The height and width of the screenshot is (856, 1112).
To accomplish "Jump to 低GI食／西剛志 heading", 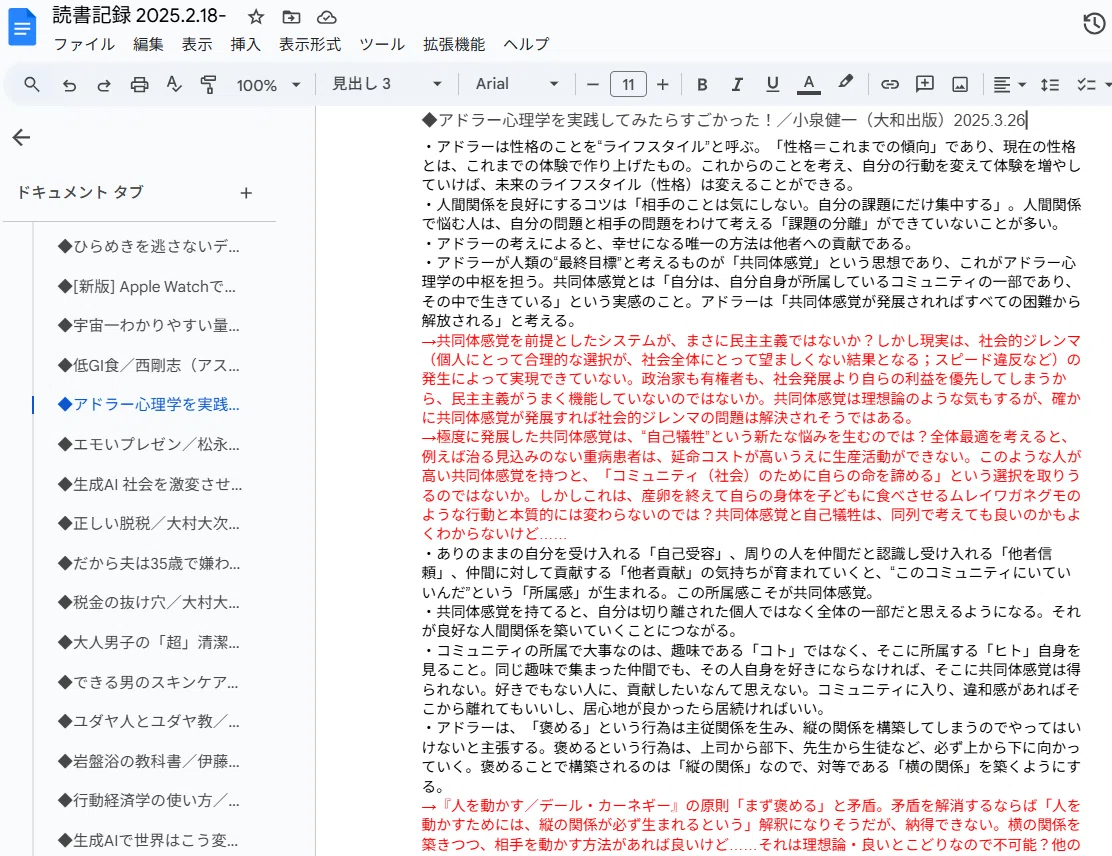I will (149, 365).
